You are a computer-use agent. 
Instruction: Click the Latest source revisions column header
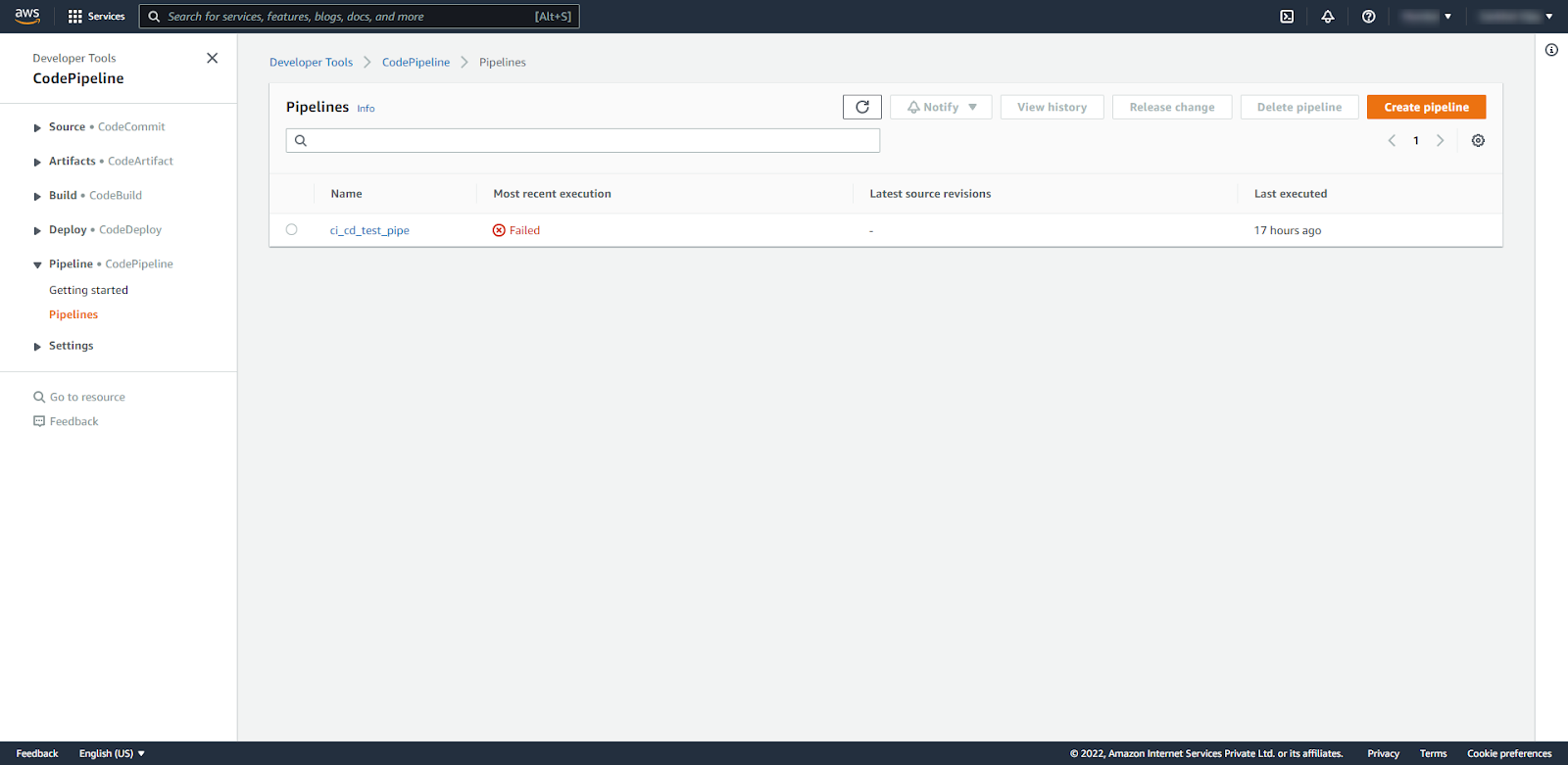(930, 194)
